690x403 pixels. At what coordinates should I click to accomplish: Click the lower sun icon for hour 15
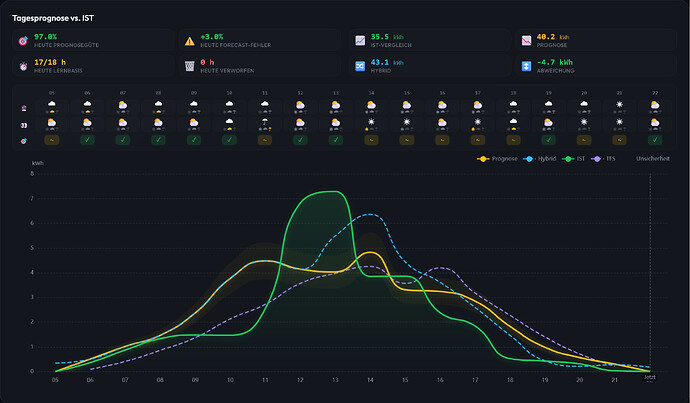[407, 121]
